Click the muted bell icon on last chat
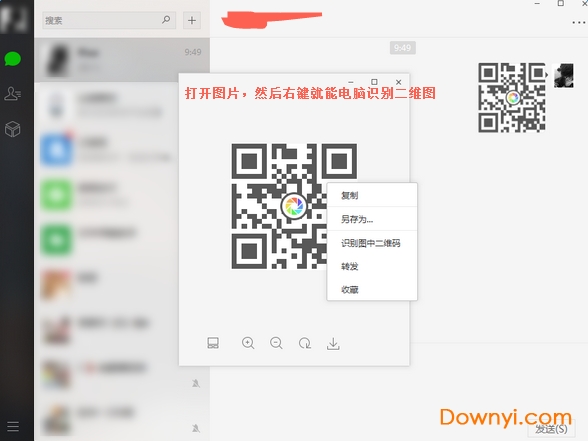This screenshot has height=441, width=588. click(x=196, y=428)
